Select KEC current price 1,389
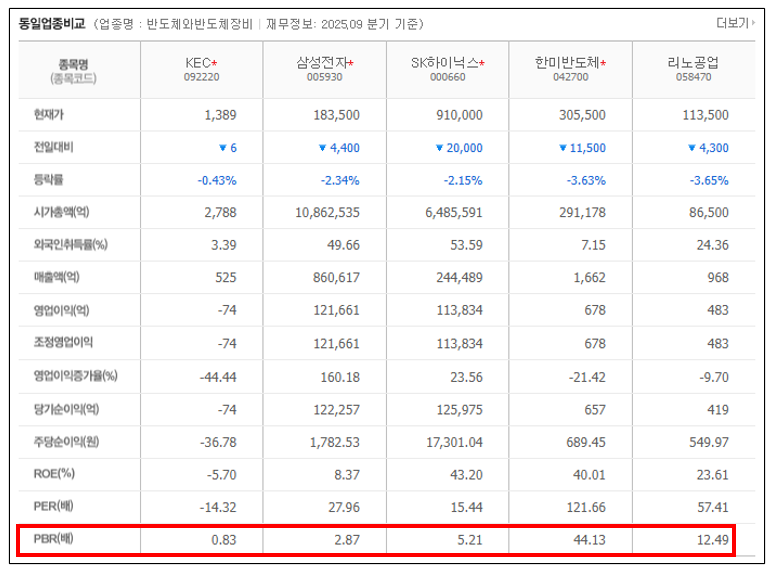770x572 pixels. [x=220, y=115]
